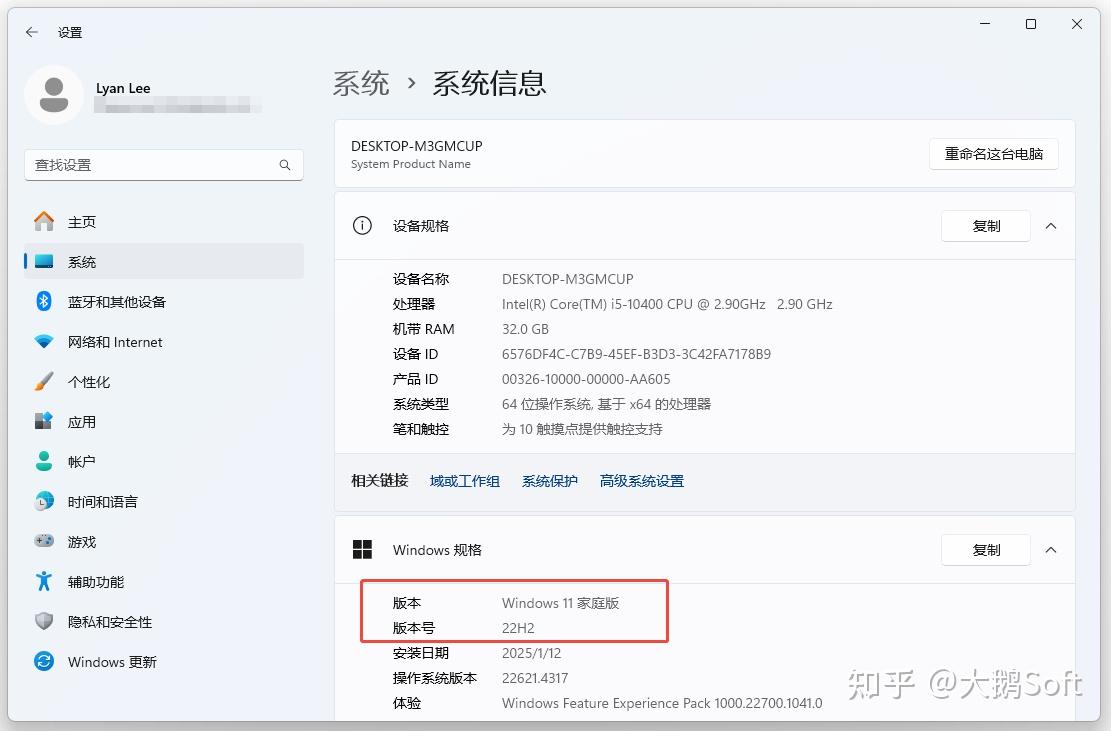Select 帐户 in the sidebar
1111x731 pixels.
[164, 461]
